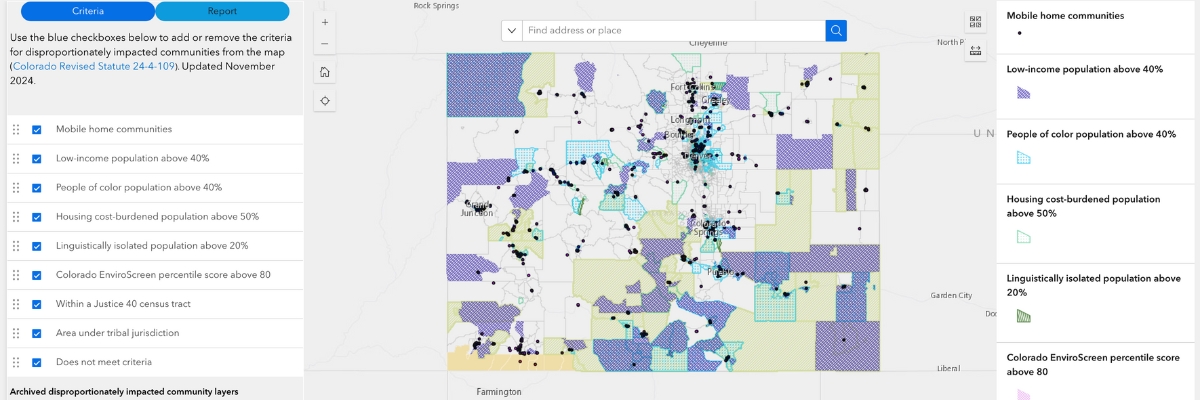1200x400 pixels.
Task: Click Colorado EnviroScreen percentile score row label
Action: pyautogui.click(x=163, y=275)
